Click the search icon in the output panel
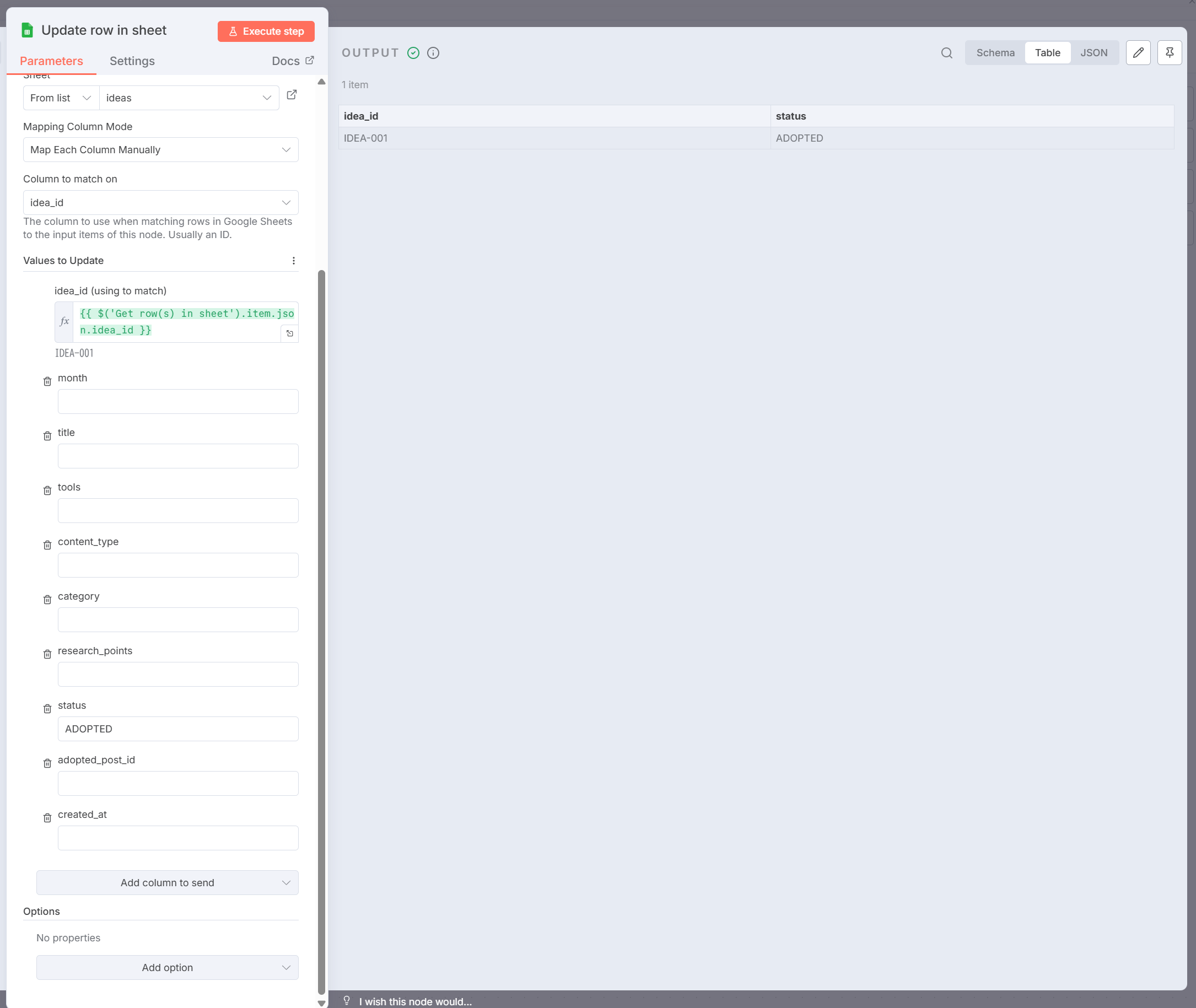 point(946,53)
